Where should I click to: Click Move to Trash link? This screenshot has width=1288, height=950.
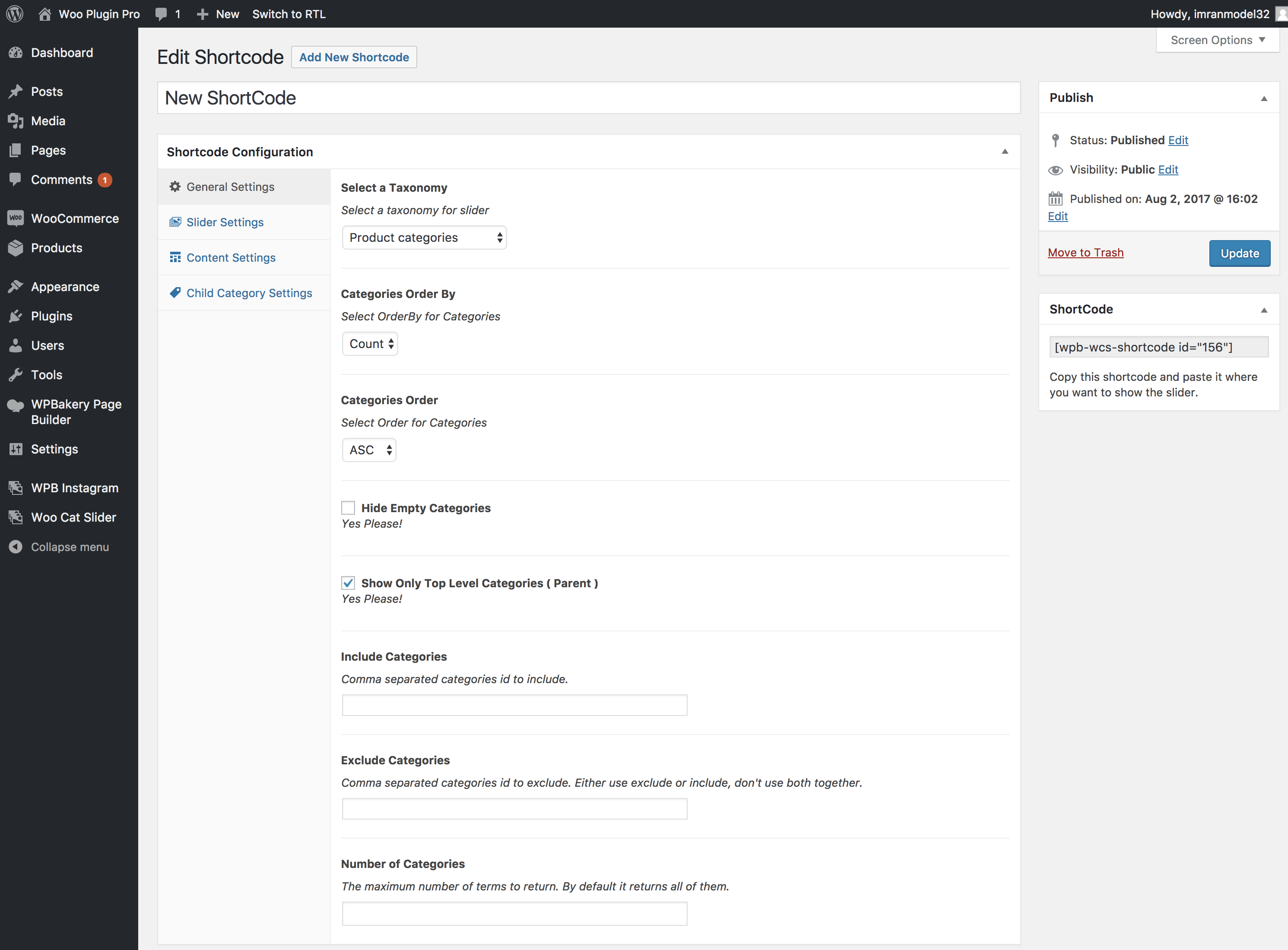pyautogui.click(x=1085, y=253)
